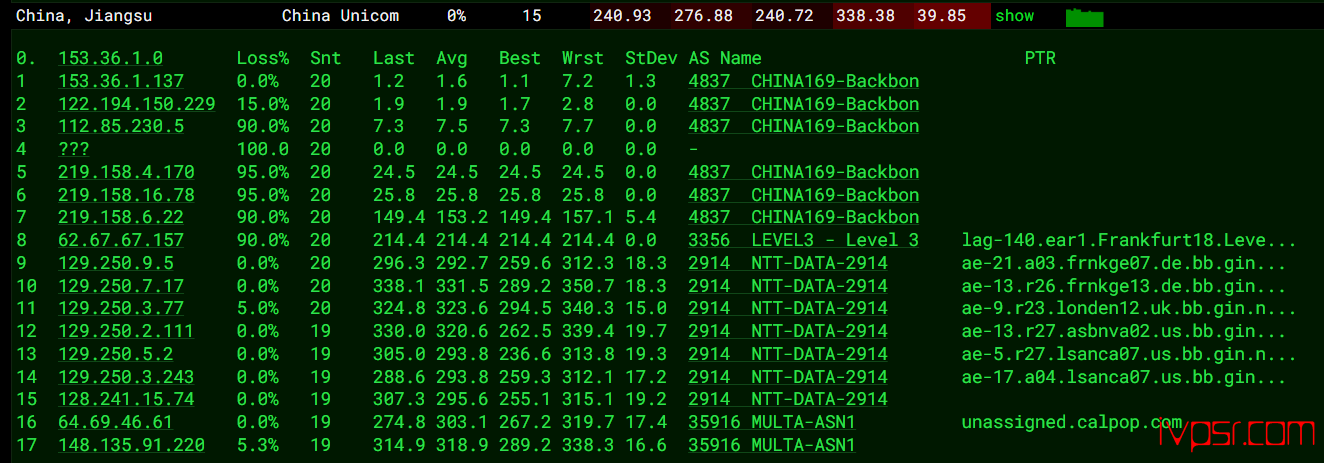1324x463 pixels.
Task: Click the 129.250.3.77 hop address
Action: [121, 308]
